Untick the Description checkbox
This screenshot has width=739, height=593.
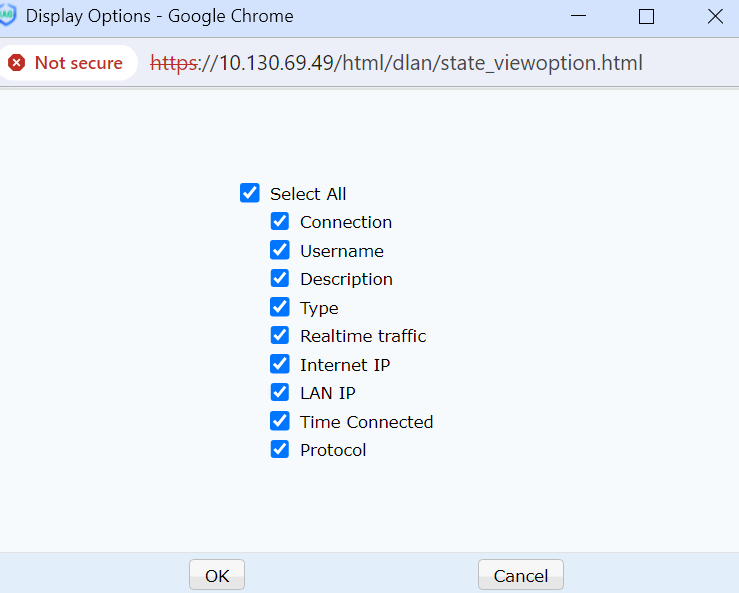click(x=280, y=279)
